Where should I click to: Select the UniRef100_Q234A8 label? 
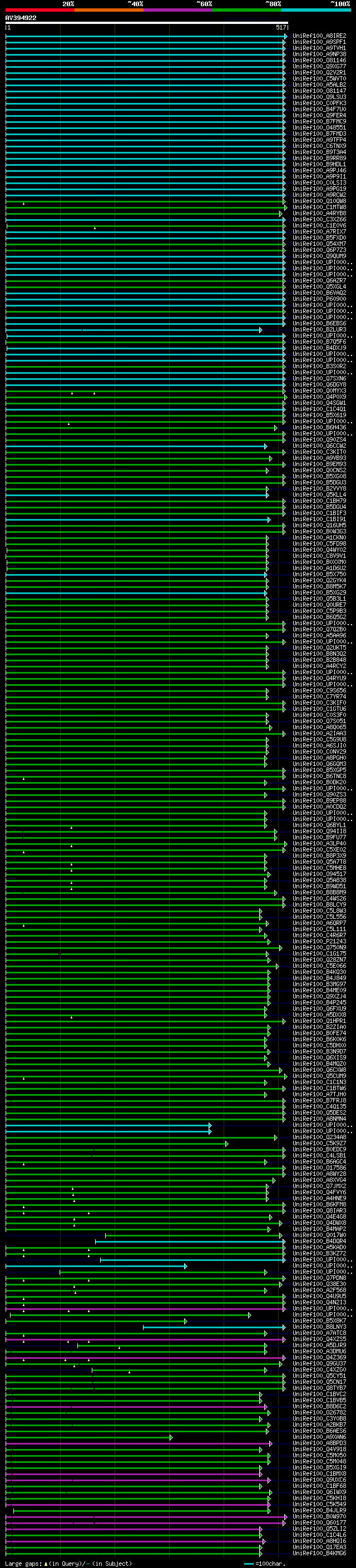coord(319,1136)
